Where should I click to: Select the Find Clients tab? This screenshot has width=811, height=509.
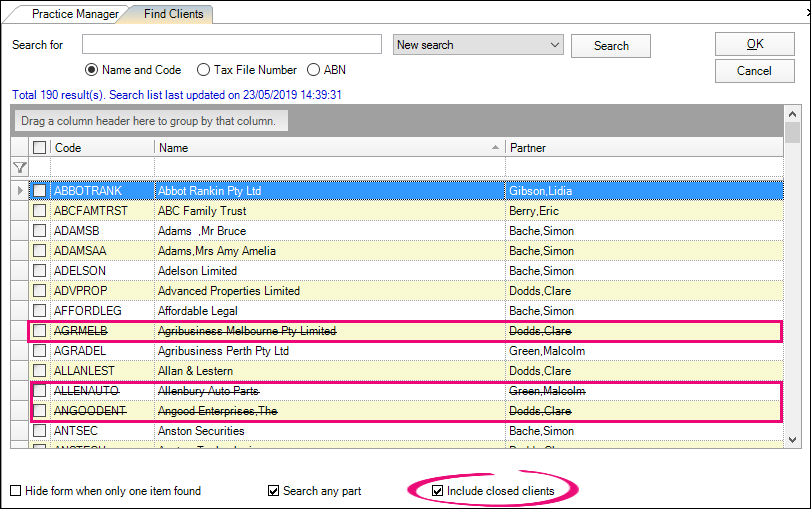173,14
